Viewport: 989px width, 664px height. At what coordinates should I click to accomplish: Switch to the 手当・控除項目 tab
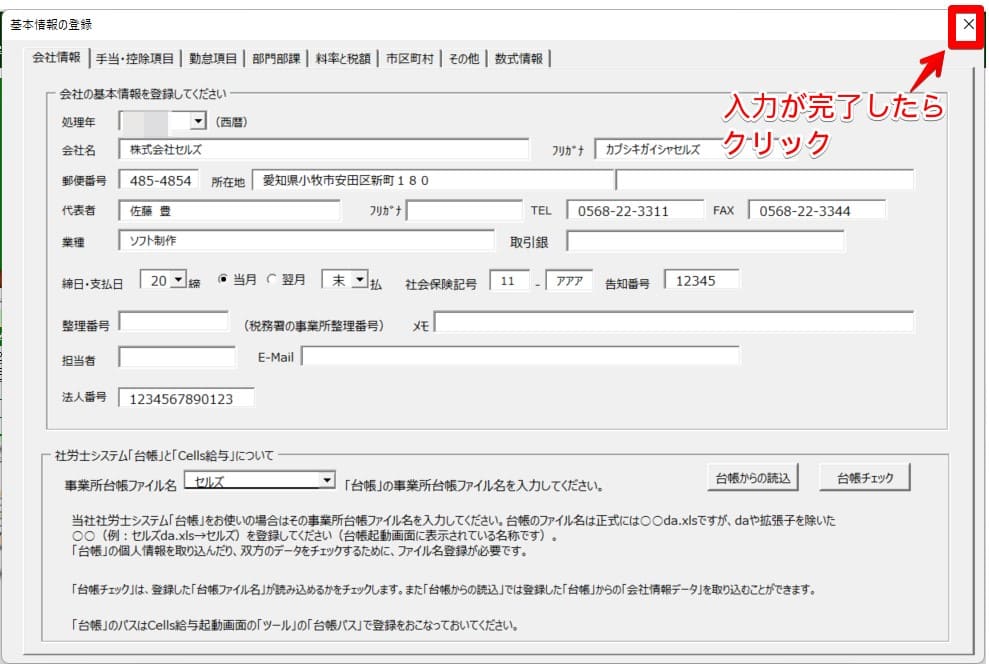coord(135,59)
